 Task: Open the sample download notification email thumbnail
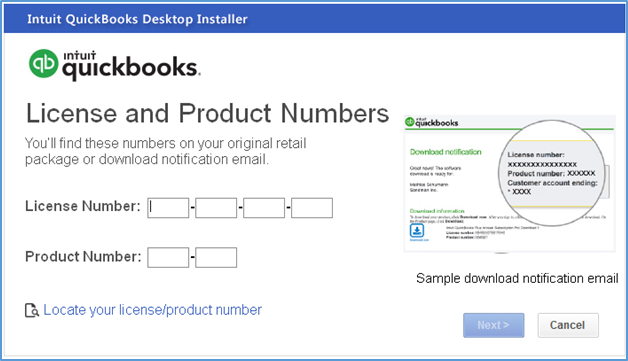(x=509, y=184)
